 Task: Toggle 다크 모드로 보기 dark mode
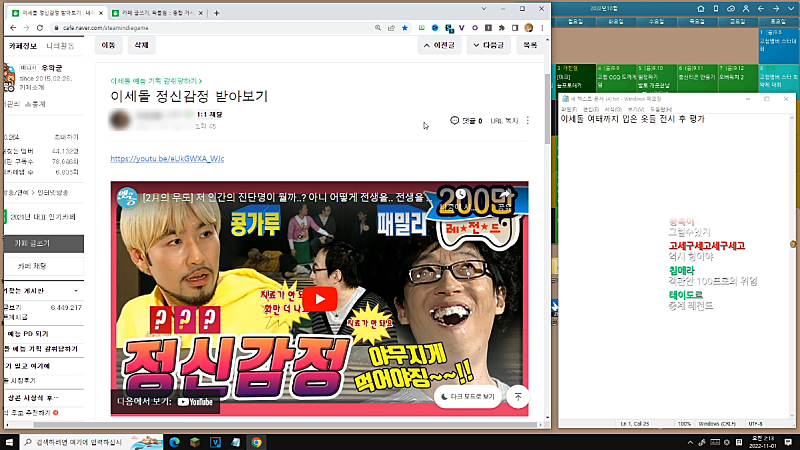pos(470,397)
